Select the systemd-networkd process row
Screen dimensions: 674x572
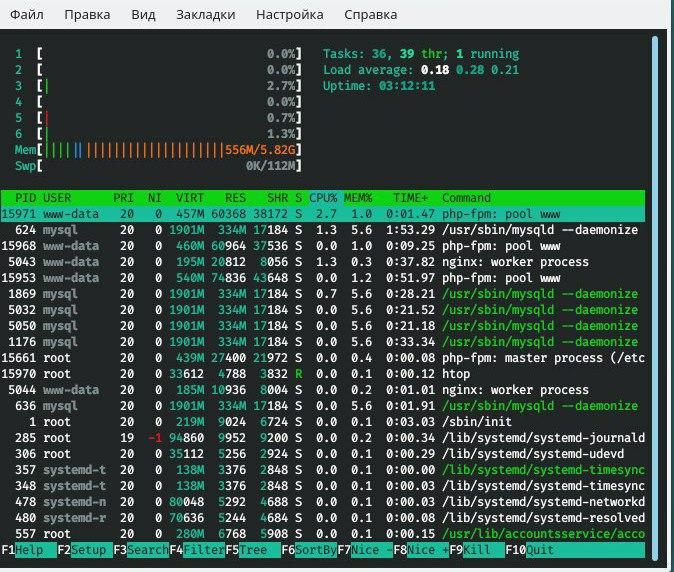click(x=323, y=502)
